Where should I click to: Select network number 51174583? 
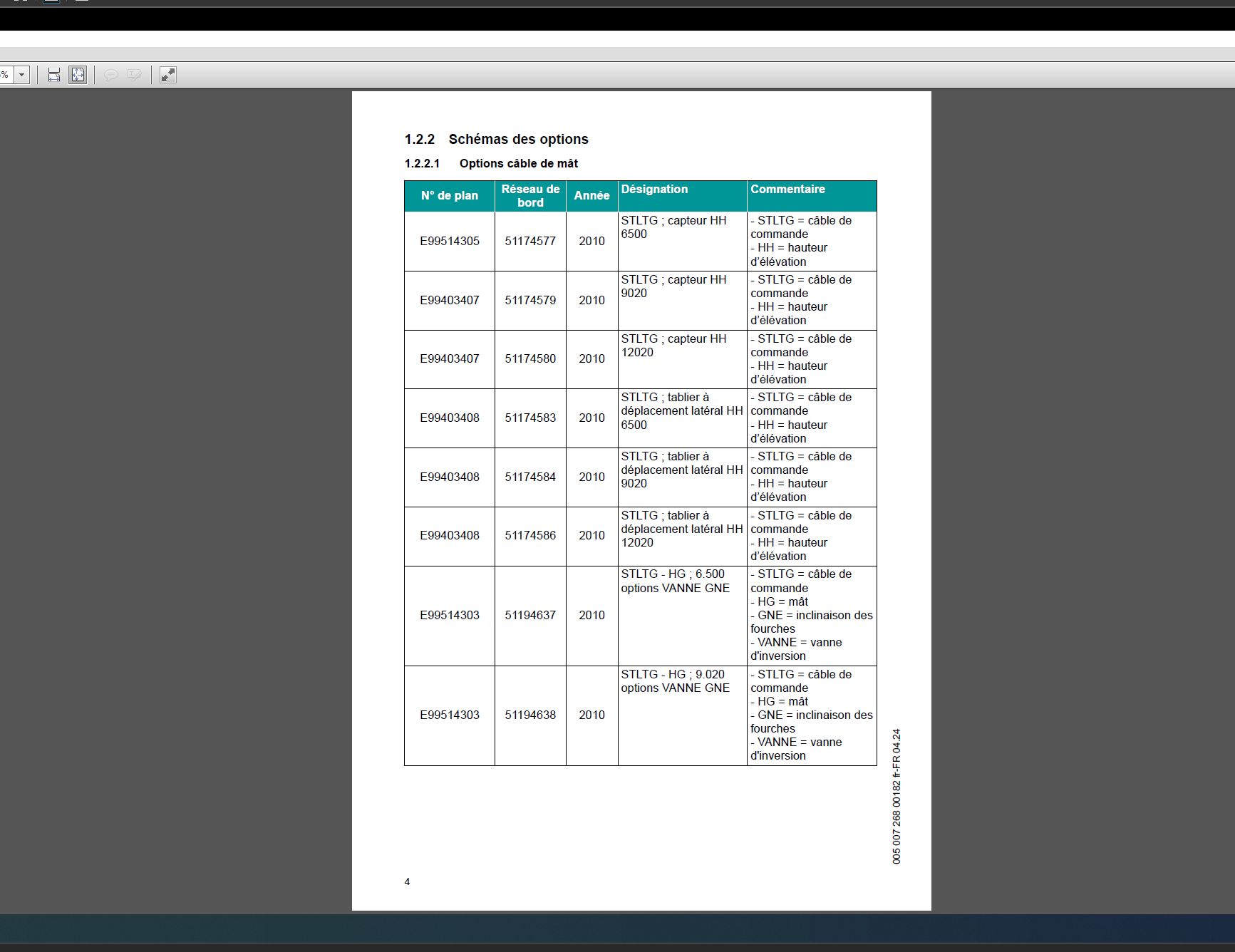530,418
